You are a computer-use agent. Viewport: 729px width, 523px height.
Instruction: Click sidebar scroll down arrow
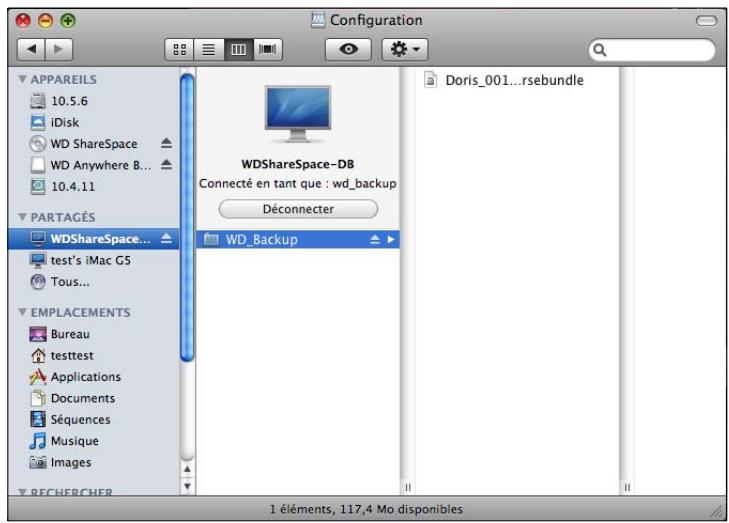(x=187, y=486)
